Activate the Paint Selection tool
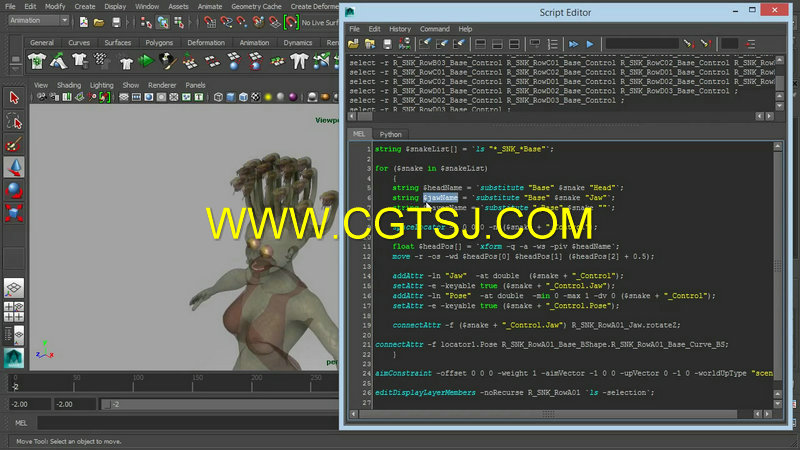800x450 pixels. [14, 145]
